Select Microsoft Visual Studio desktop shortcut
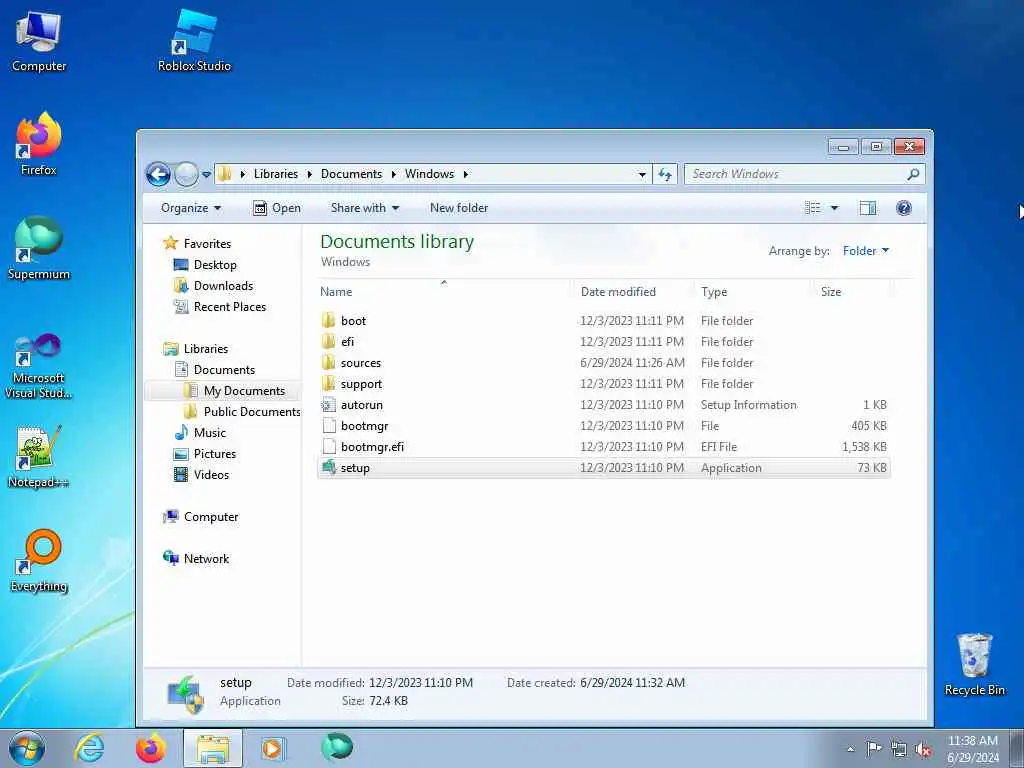The image size is (1024, 768). (x=39, y=367)
